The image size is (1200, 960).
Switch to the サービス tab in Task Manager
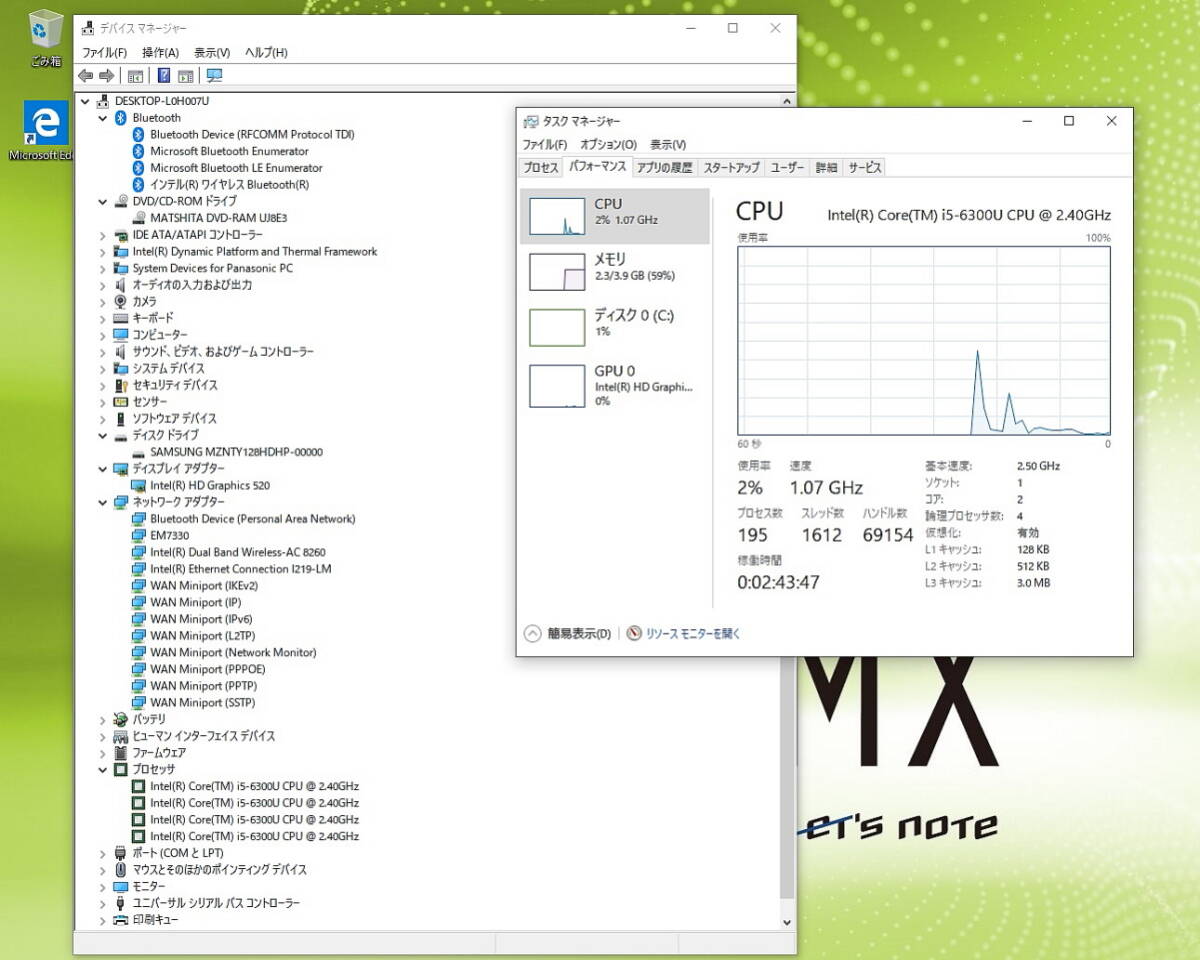point(865,168)
